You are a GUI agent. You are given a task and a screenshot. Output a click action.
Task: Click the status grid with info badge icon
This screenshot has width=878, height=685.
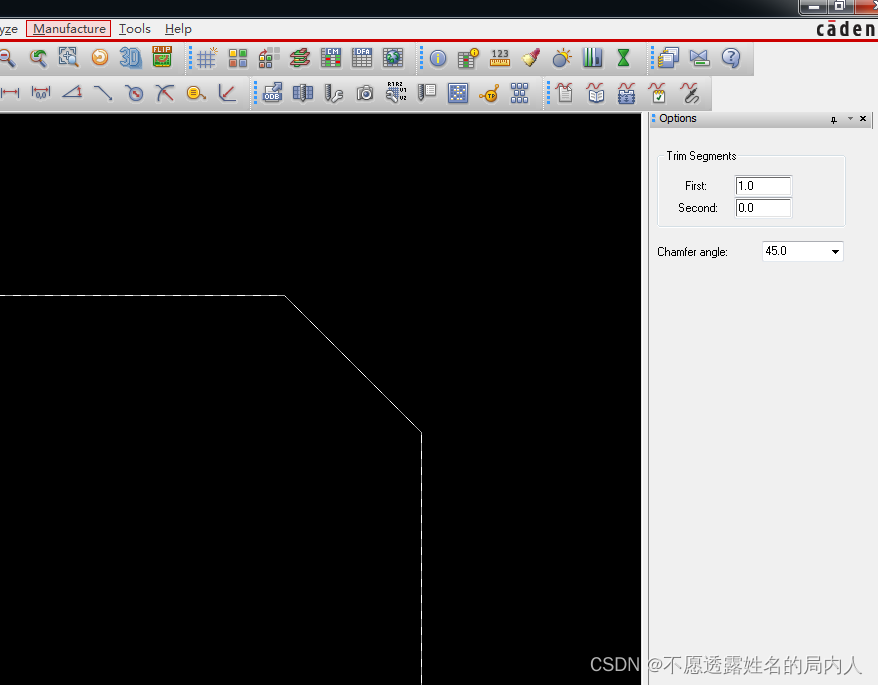click(468, 58)
